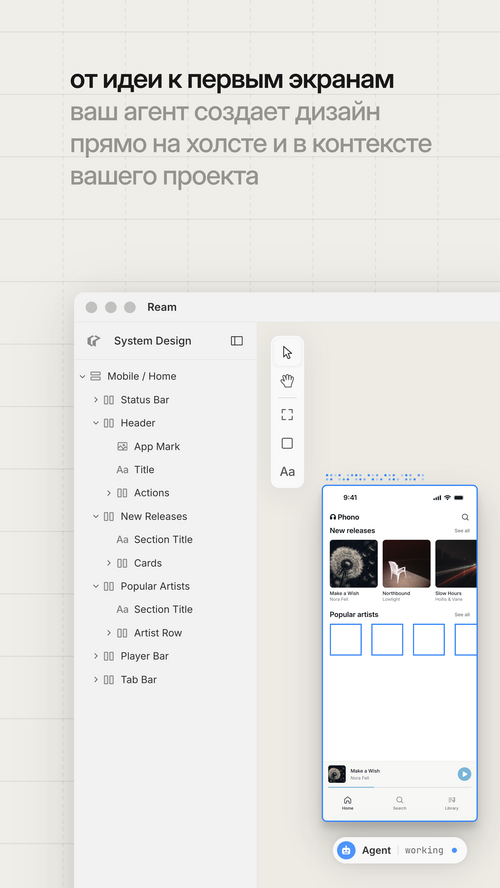Click the Agent robot icon
500x888 pixels.
click(346, 850)
